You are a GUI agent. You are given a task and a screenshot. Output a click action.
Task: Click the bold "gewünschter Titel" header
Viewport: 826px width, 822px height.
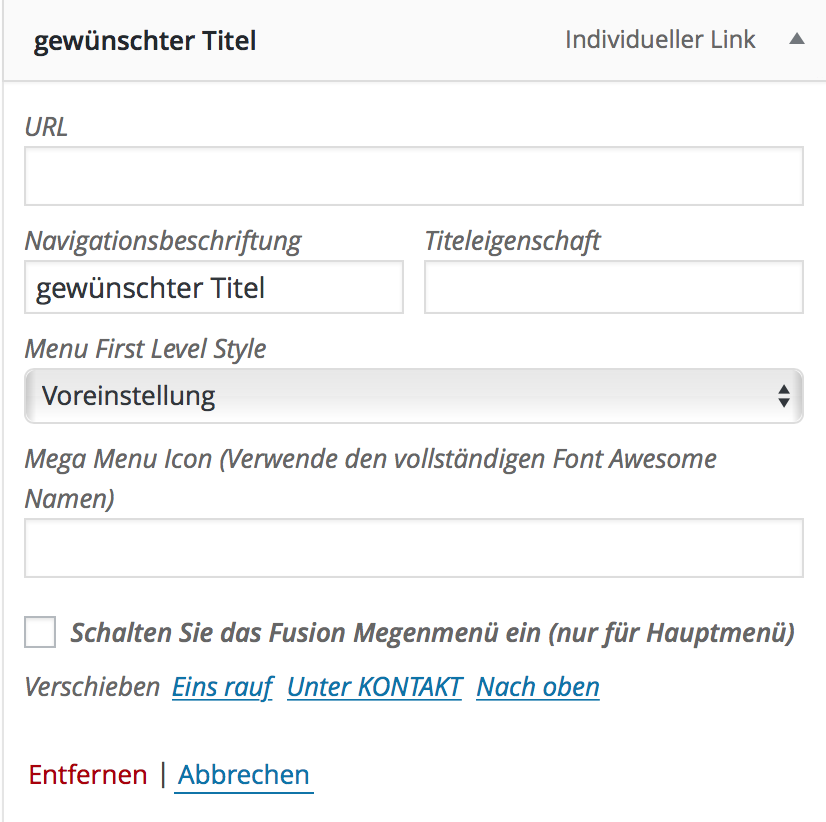145,42
